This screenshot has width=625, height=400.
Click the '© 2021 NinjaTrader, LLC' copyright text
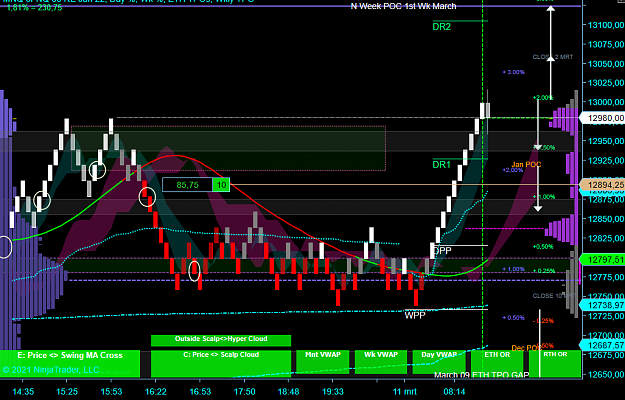point(50,370)
